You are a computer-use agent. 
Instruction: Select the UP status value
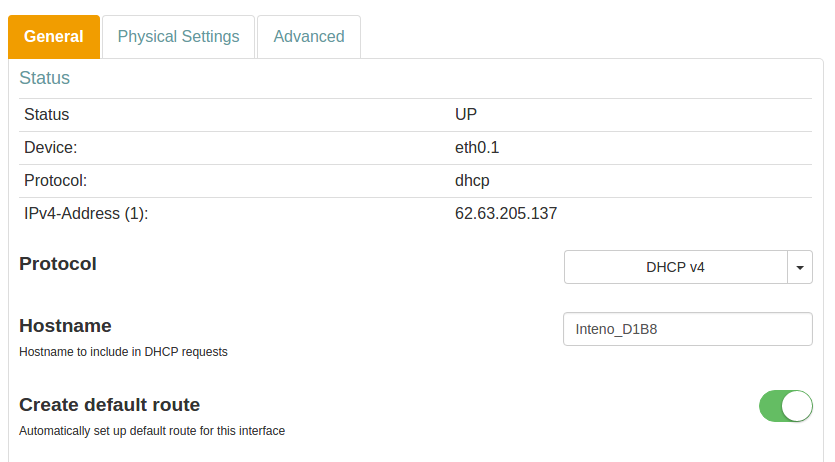[x=466, y=115]
